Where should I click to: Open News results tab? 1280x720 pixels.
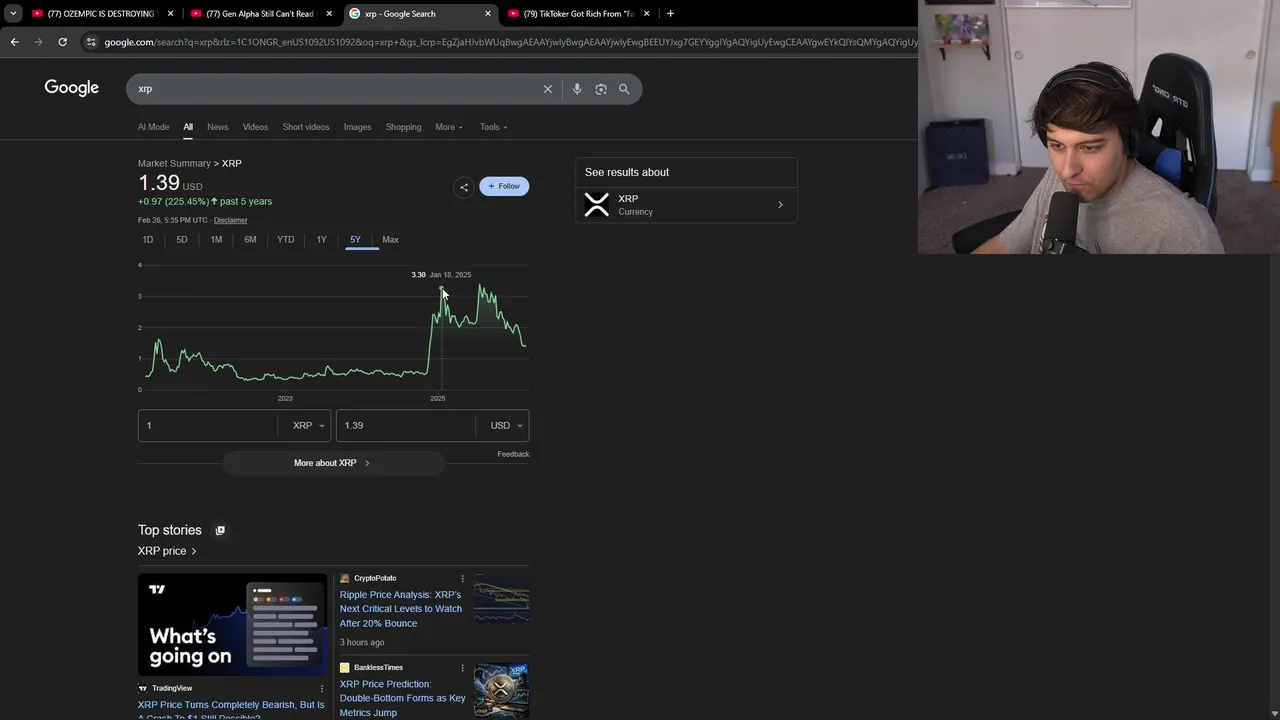pyautogui.click(x=218, y=127)
